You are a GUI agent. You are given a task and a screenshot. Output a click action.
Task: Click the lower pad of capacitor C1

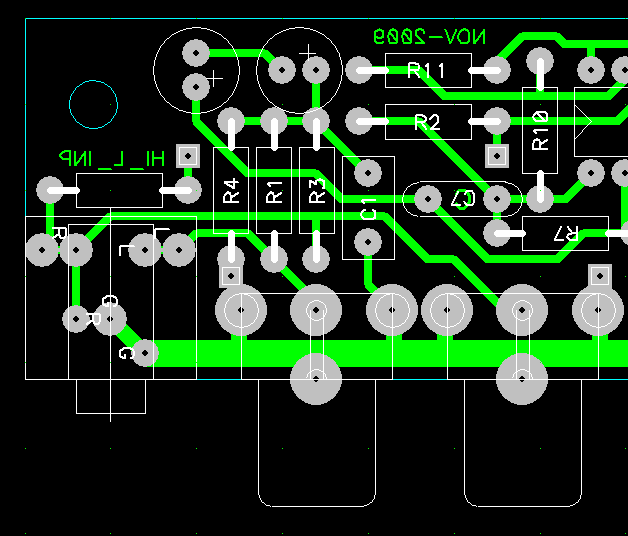pyautogui.click(x=368, y=242)
